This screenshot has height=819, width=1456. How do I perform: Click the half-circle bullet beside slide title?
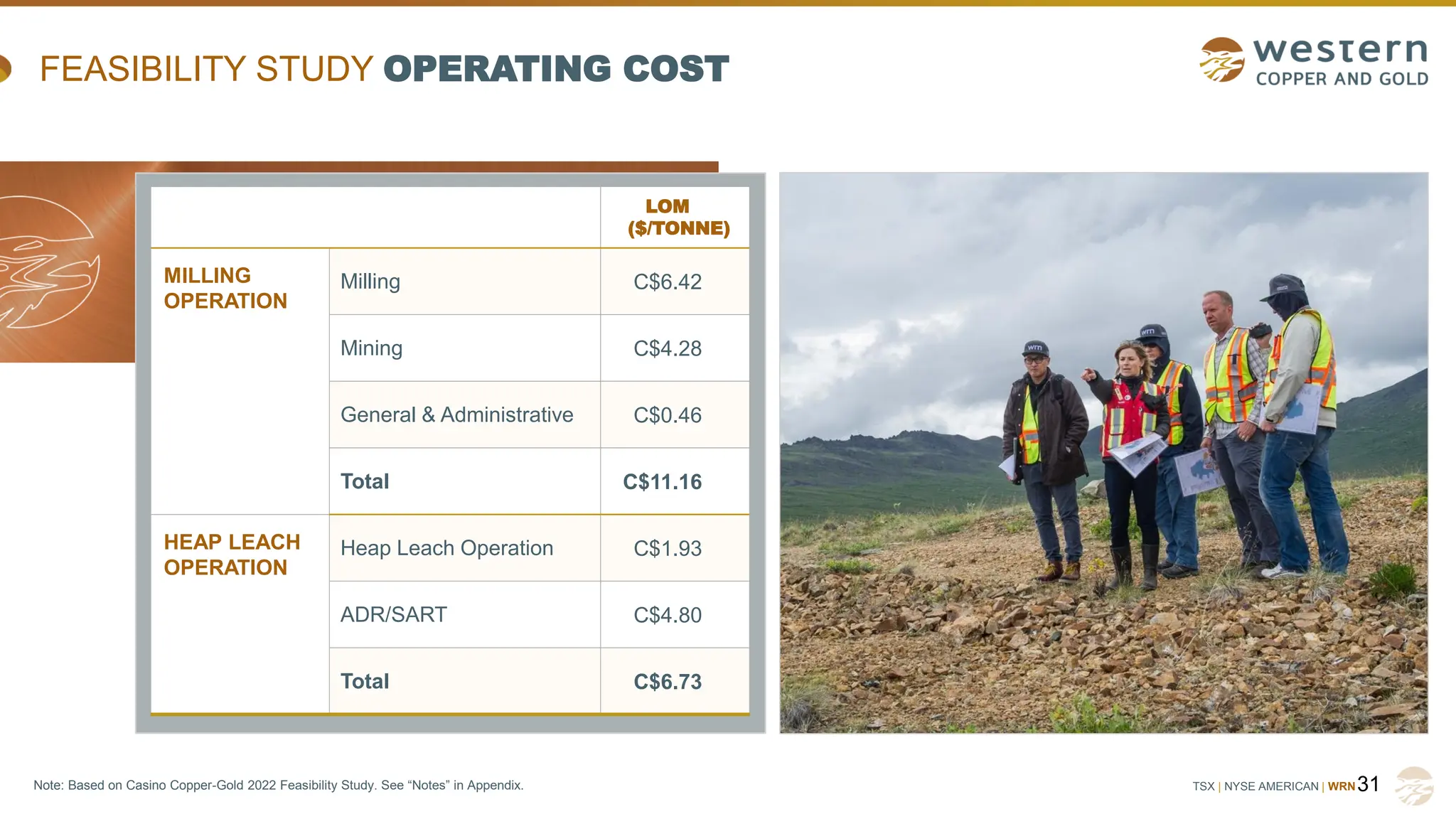(x=4, y=69)
